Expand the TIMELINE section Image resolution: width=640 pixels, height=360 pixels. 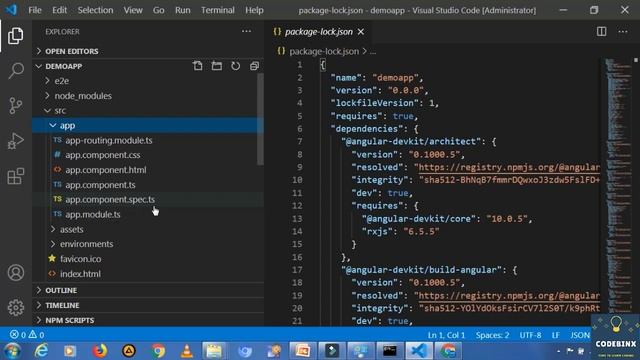(148, 305)
